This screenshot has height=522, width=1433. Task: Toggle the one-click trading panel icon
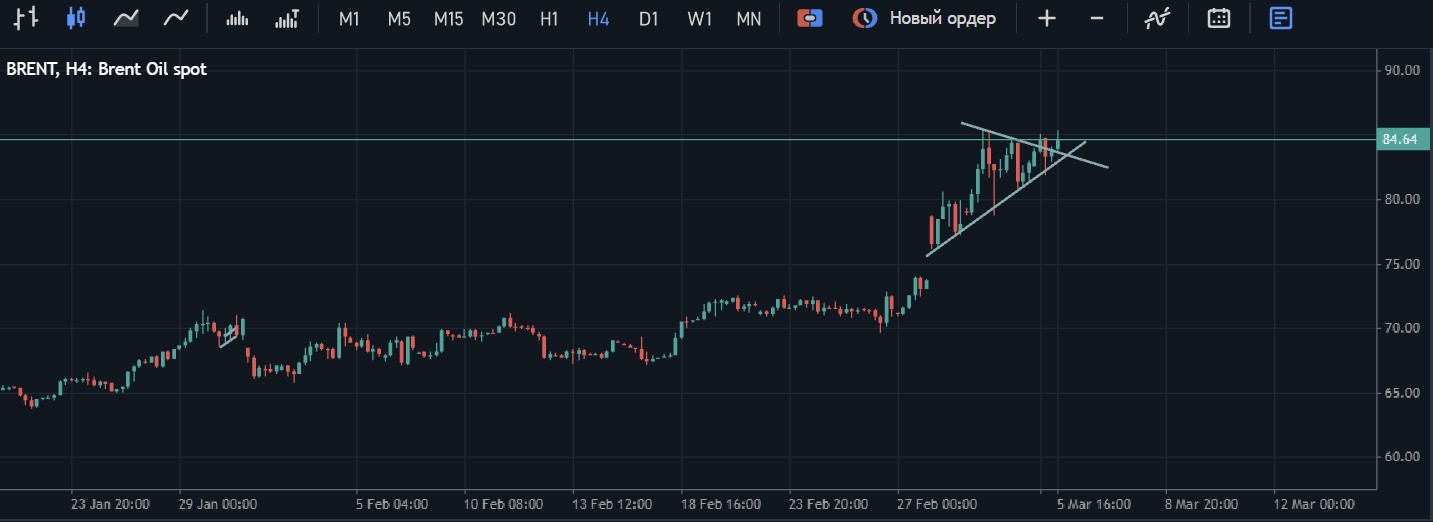tap(810, 18)
